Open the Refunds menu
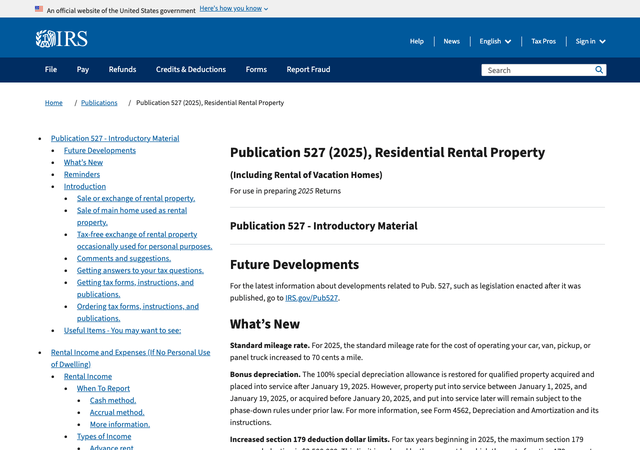Viewport: 640px width, 450px height. click(x=122, y=69)
